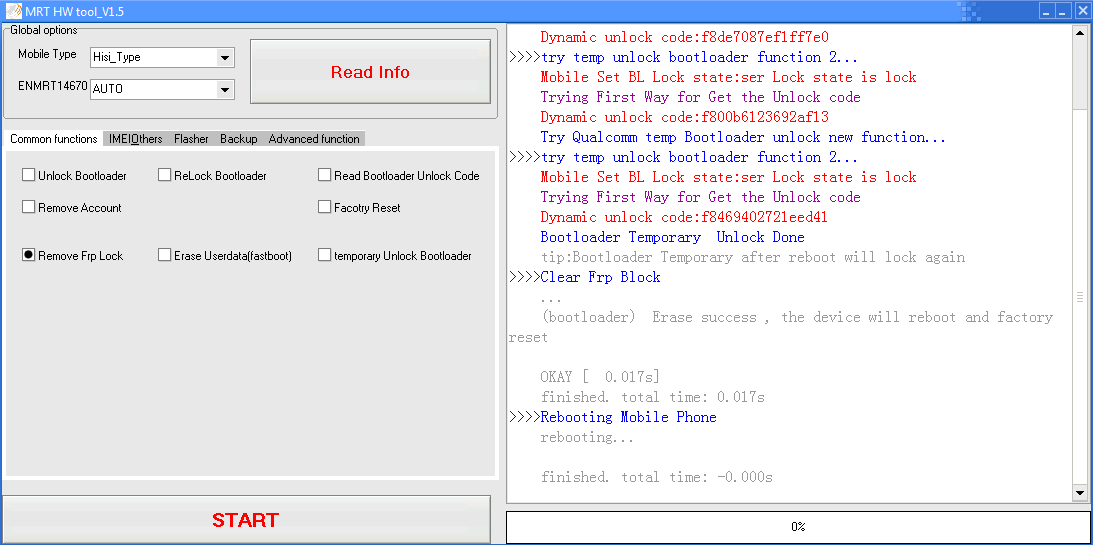
Task: Click 'Dynamic unlock code:f8de7087ef1ff7e0' log line
Action: click(684, 37)
